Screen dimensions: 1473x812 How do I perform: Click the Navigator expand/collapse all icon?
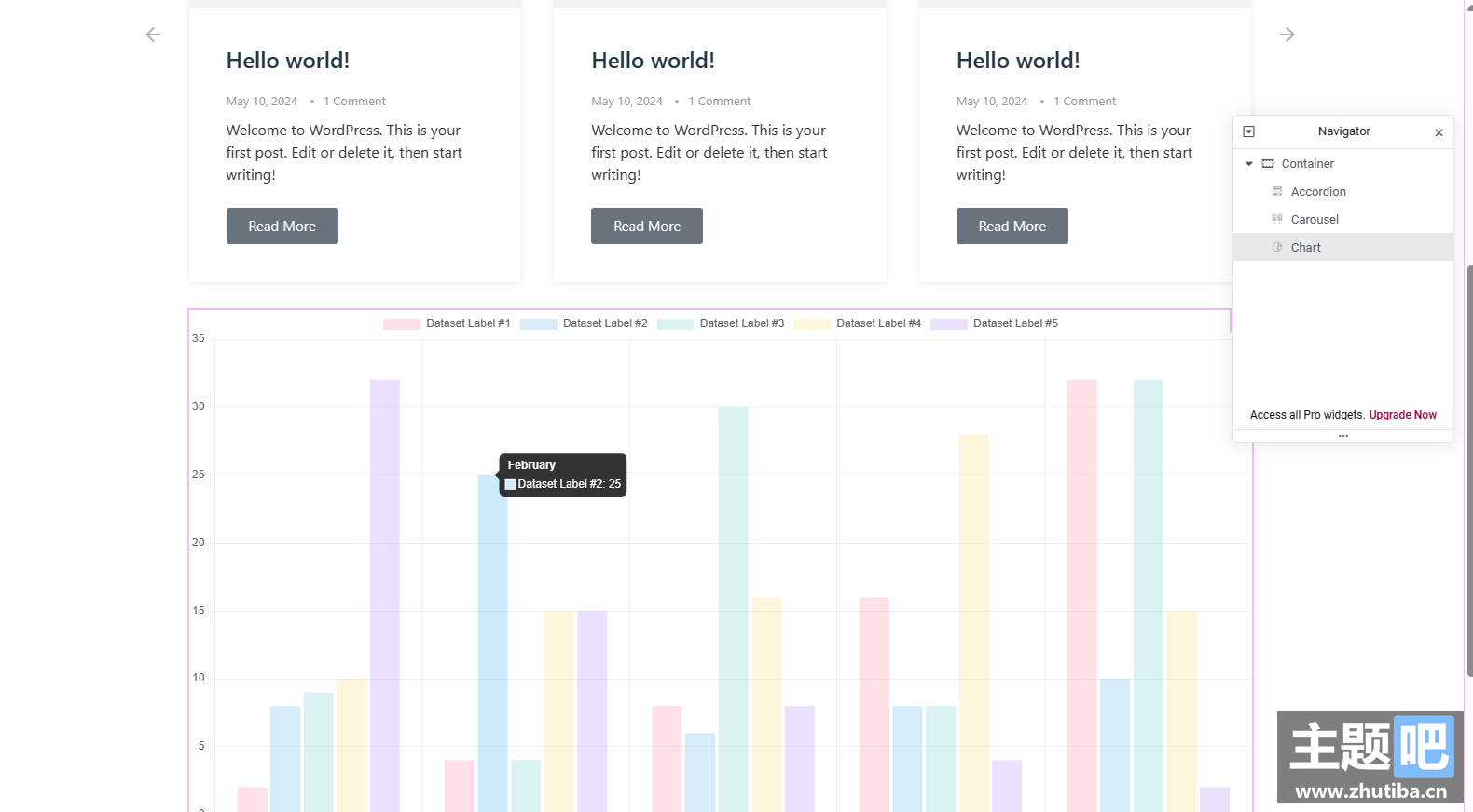tap(1249, 131)
